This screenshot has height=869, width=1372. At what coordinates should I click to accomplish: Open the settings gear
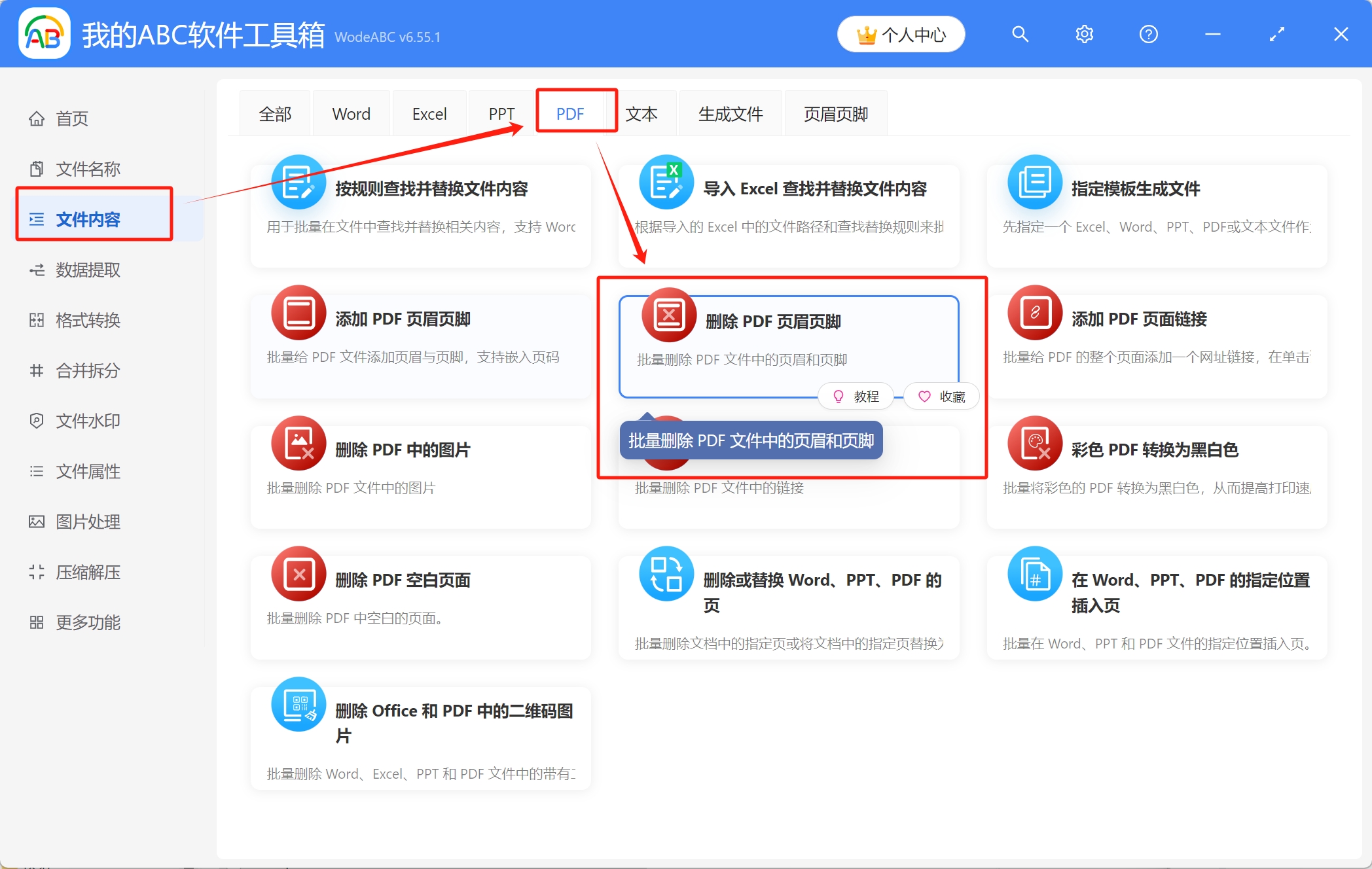1083,34
